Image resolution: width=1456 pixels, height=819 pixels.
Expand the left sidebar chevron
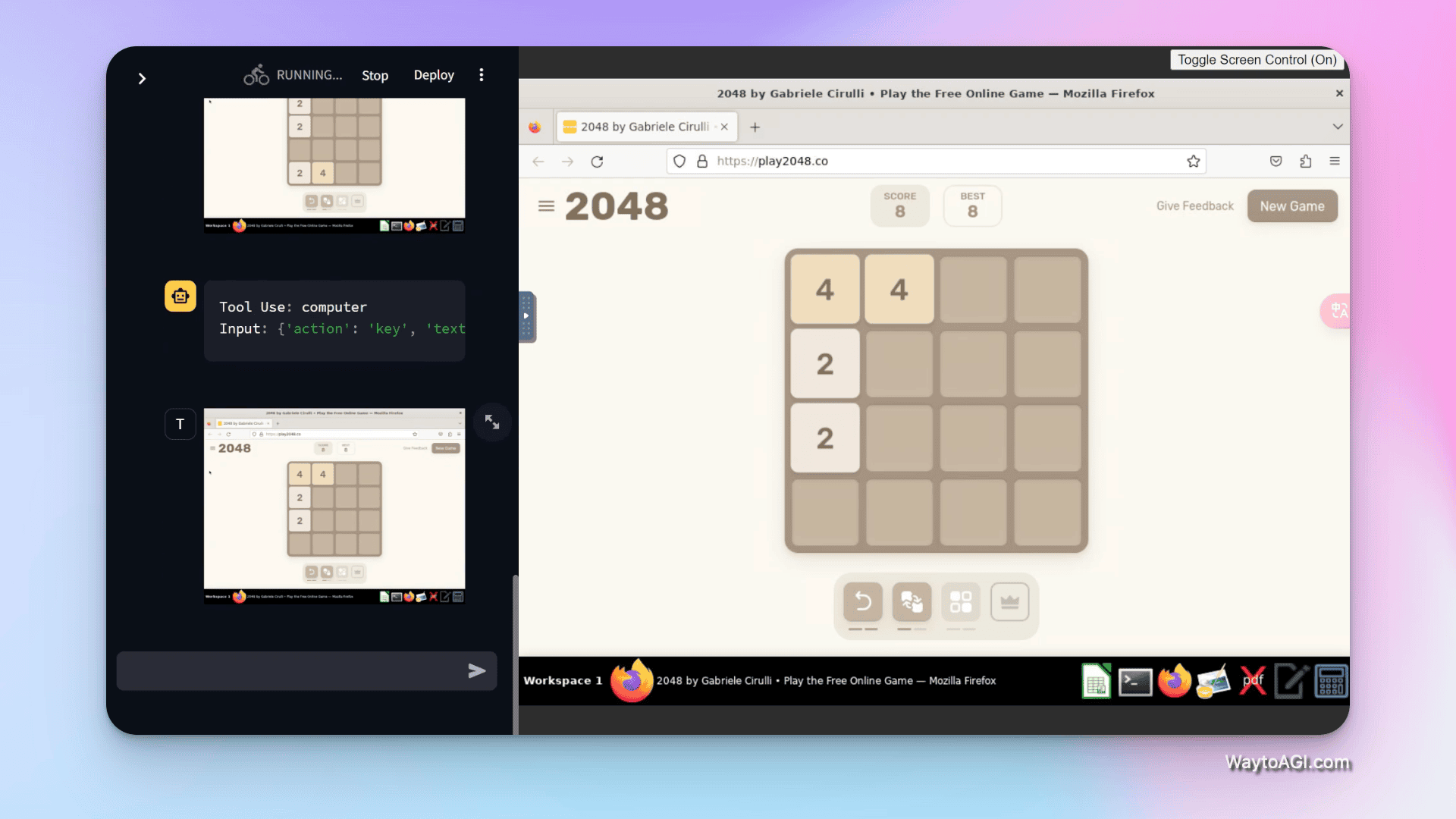point(142,79)
